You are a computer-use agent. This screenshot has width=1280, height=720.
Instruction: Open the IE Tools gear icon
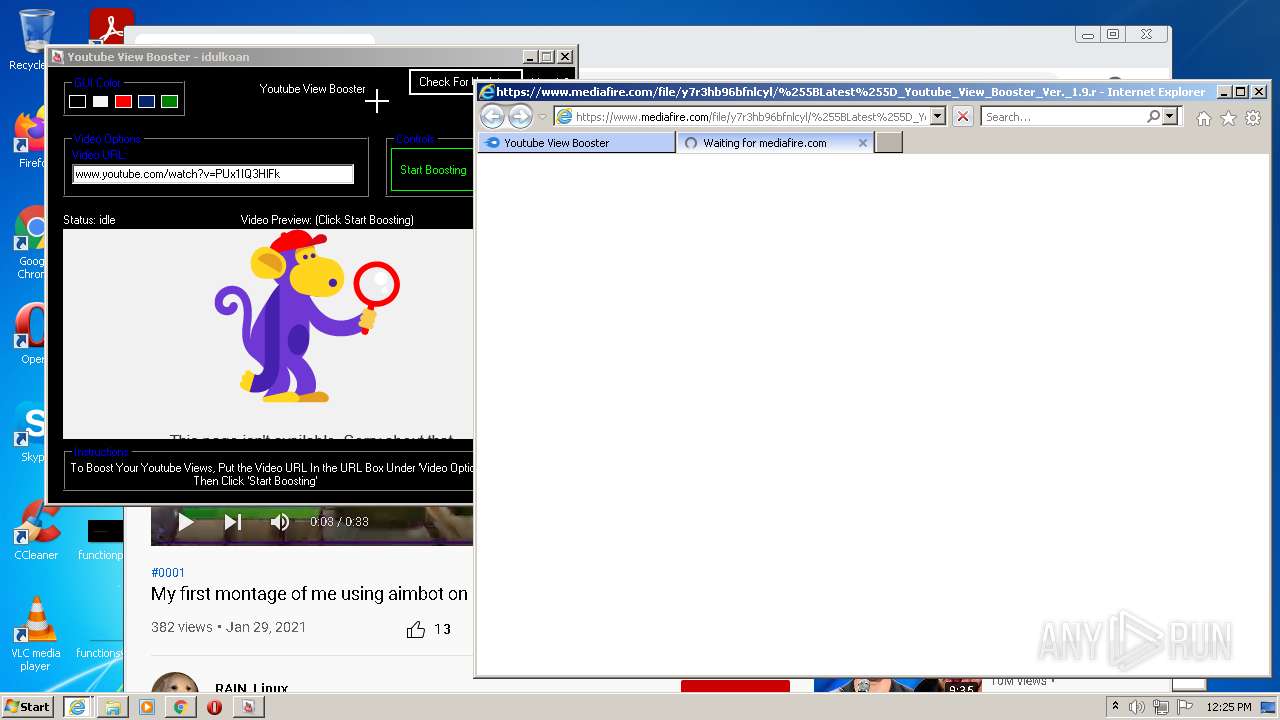pos(1252,118)
